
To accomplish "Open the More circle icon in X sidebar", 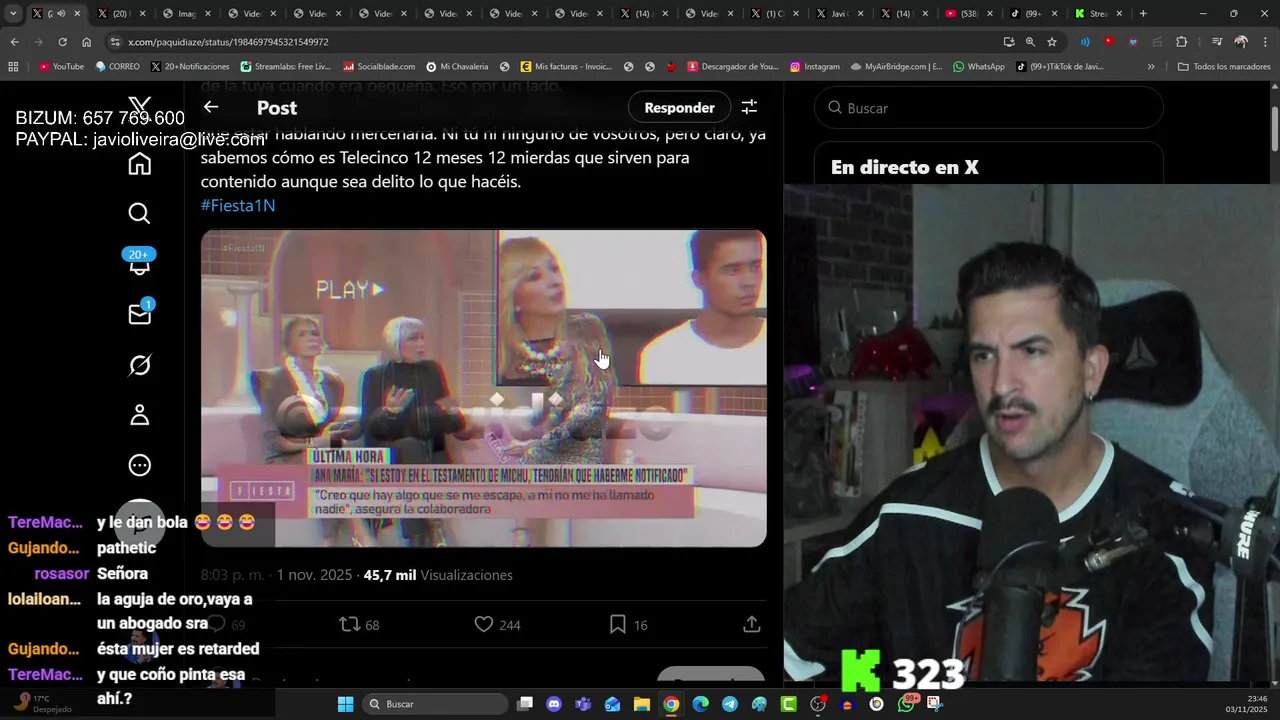I will pyautogui.click(x=140, y=465).
